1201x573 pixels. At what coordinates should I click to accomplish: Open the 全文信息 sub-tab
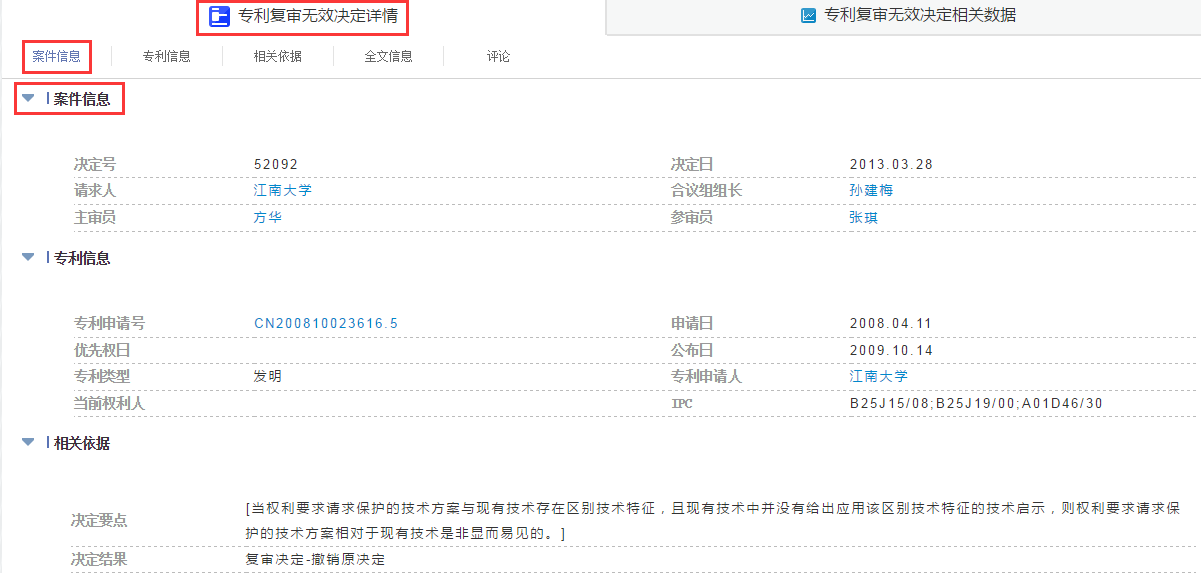click(x=389, y=56)
